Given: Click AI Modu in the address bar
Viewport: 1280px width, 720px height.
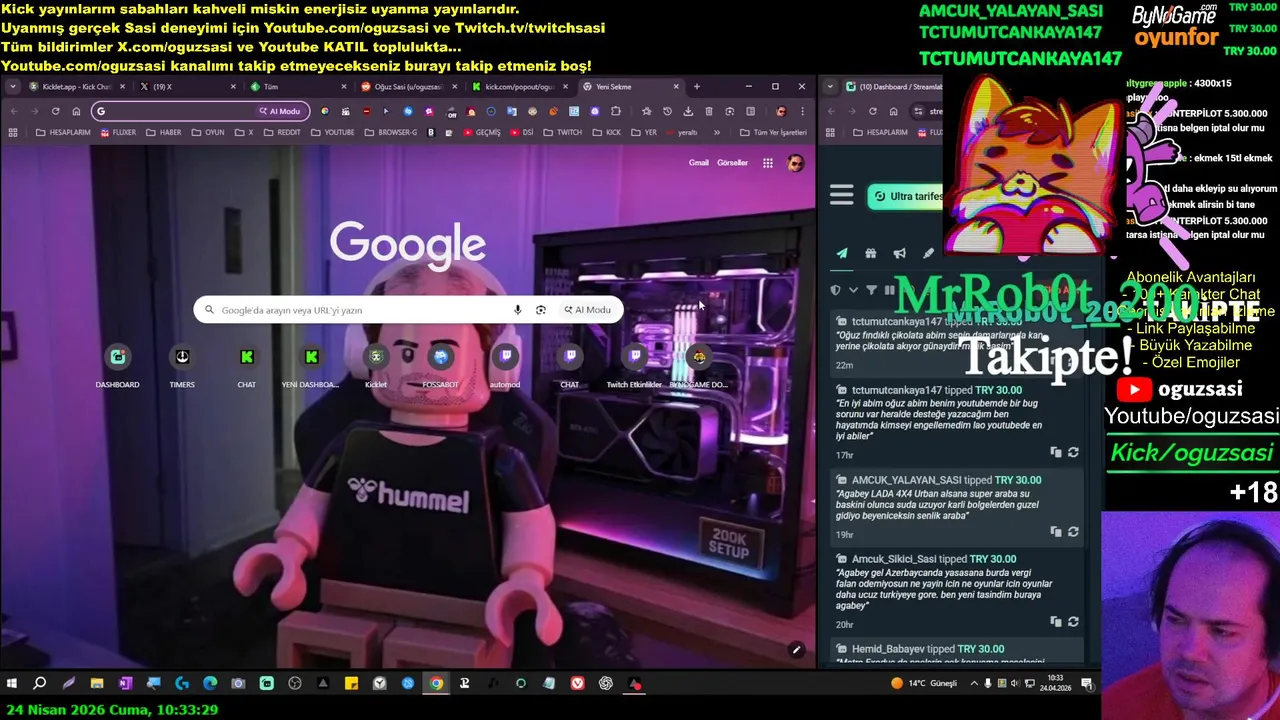Looking at the screenshot, I should coord(279,111).
